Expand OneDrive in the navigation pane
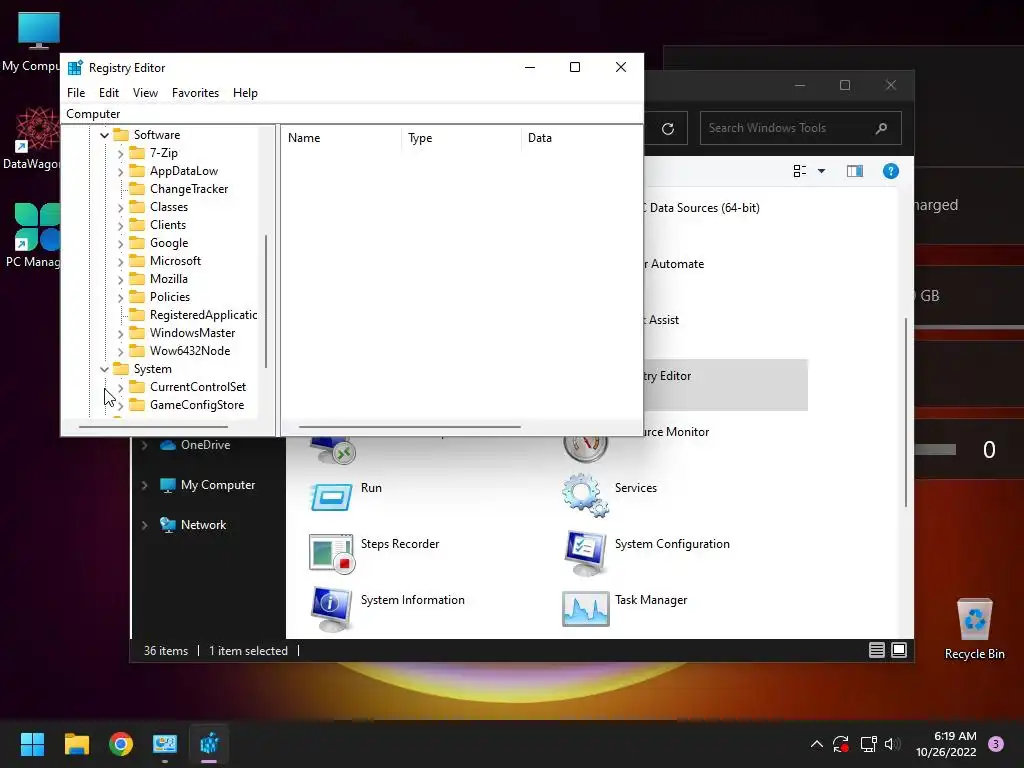Screen dimensions: 1024x768 coord(144,445)
